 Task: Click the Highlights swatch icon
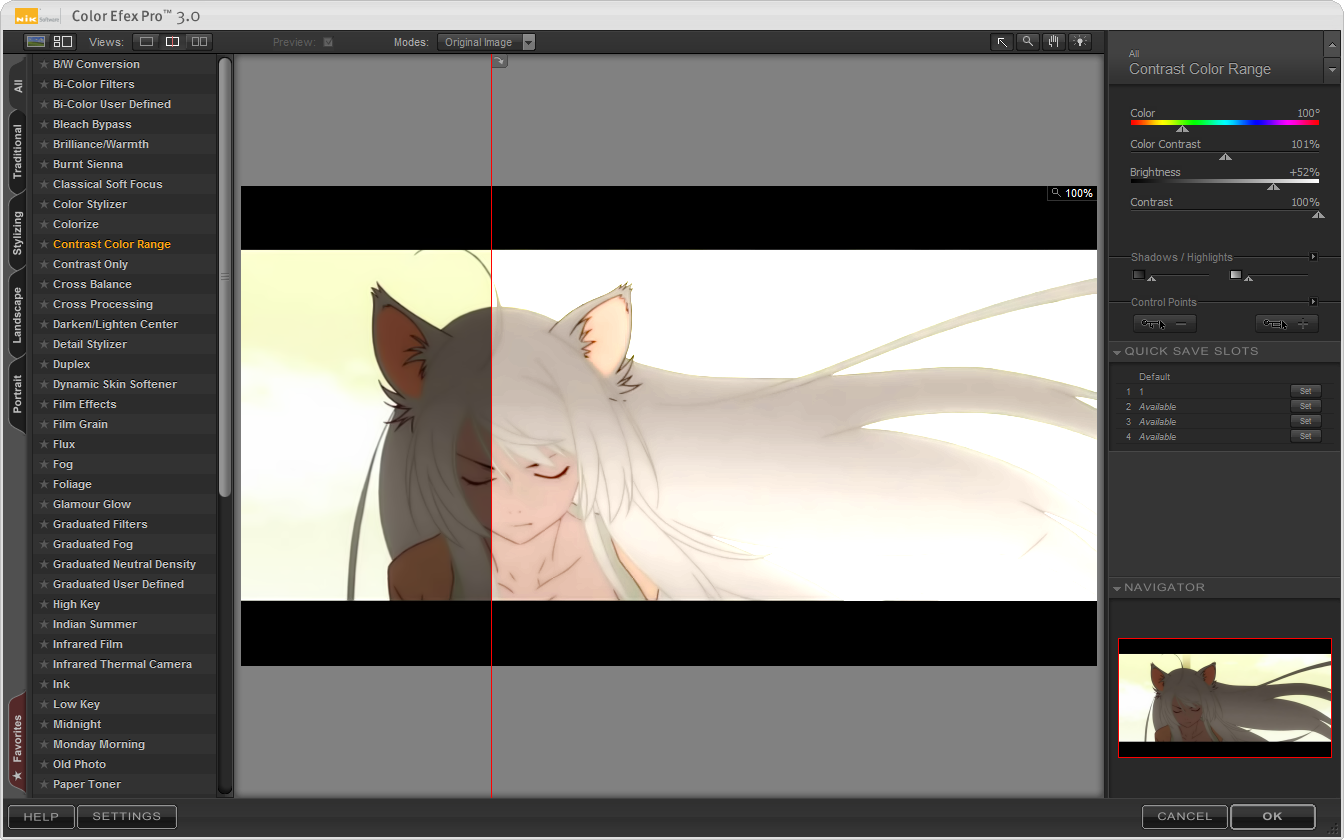point(1236,275)
